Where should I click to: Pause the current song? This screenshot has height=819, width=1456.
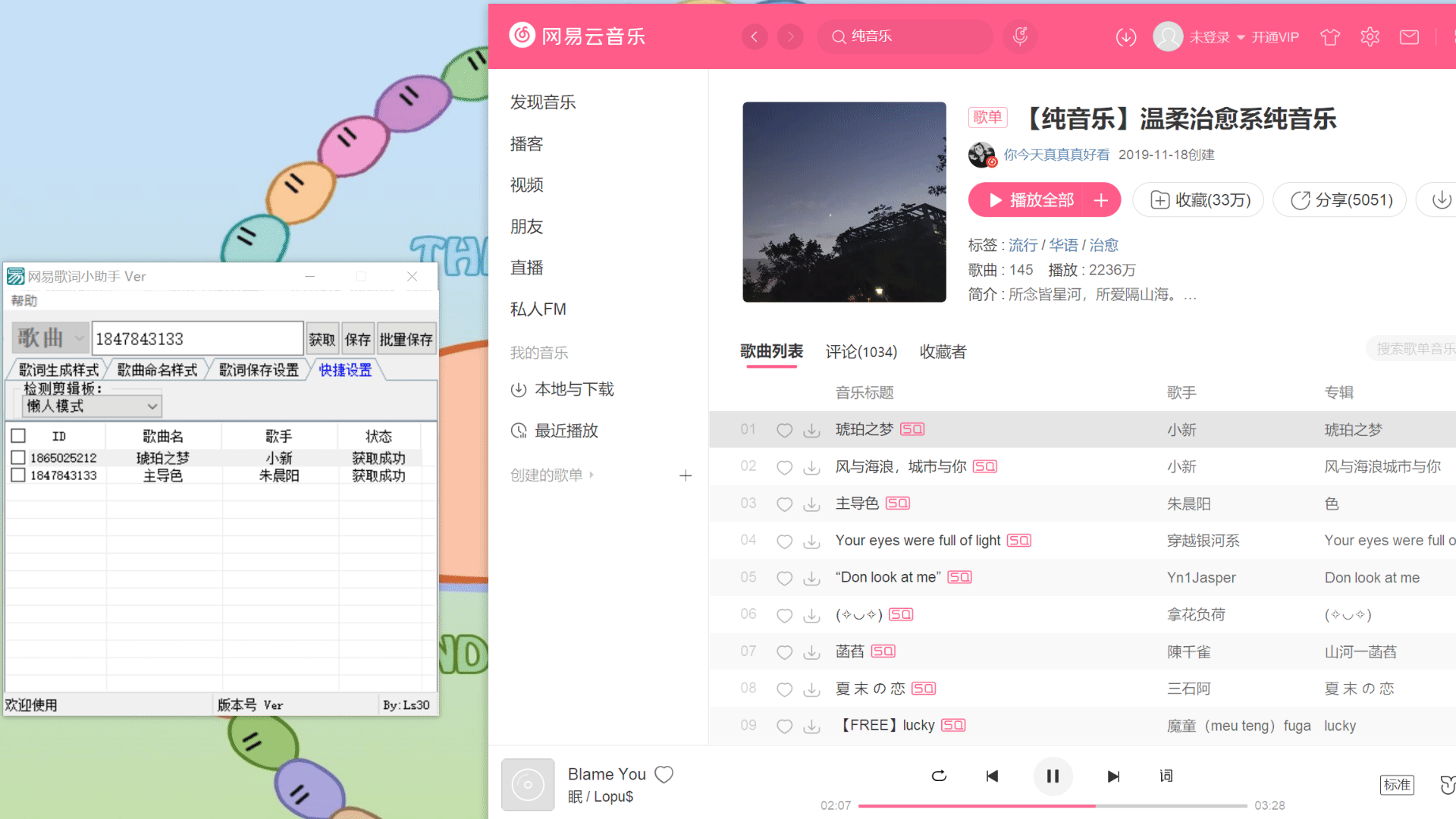[x=1053, y=776]
